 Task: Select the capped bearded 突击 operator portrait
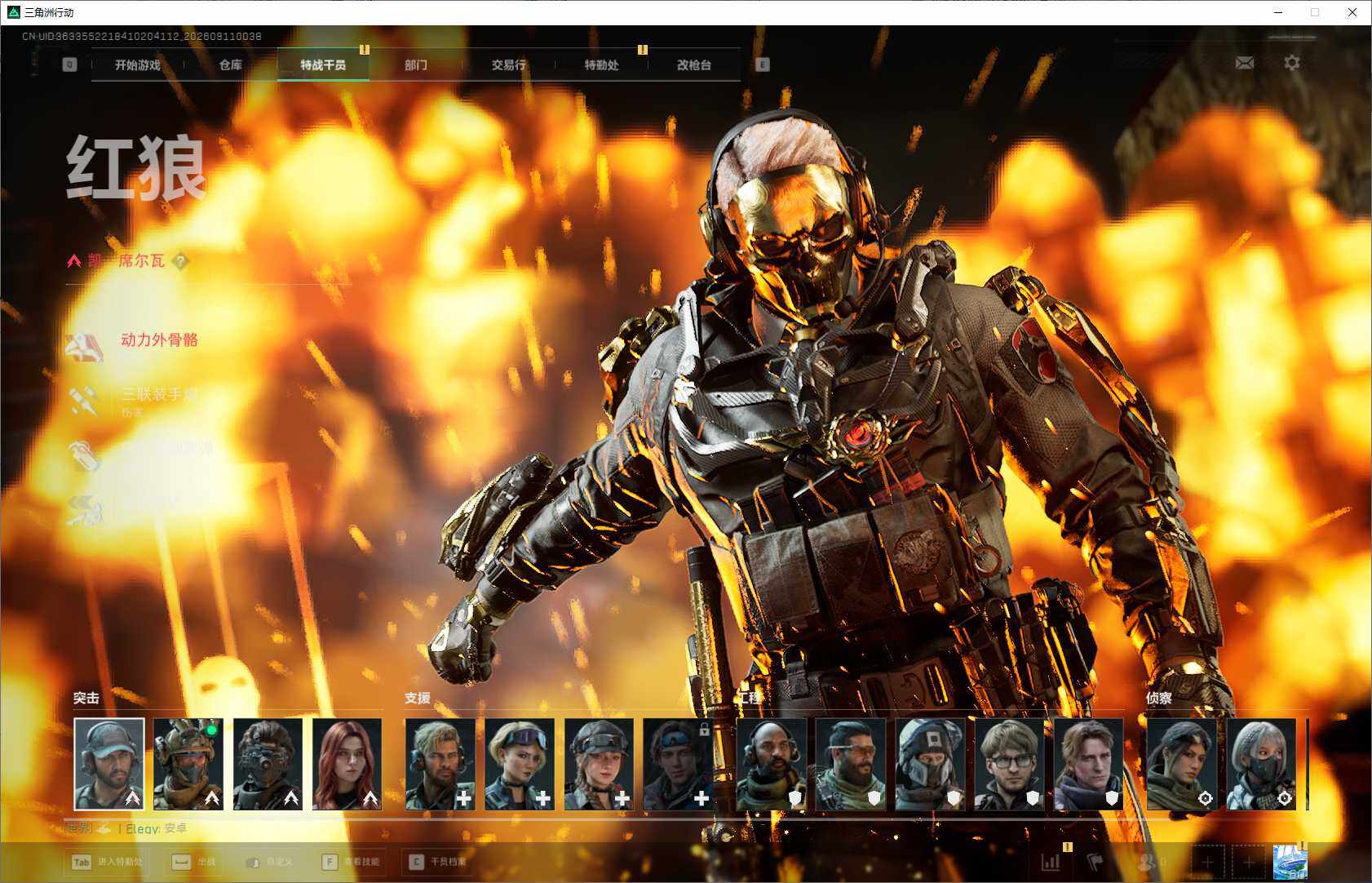click(109, 764)
